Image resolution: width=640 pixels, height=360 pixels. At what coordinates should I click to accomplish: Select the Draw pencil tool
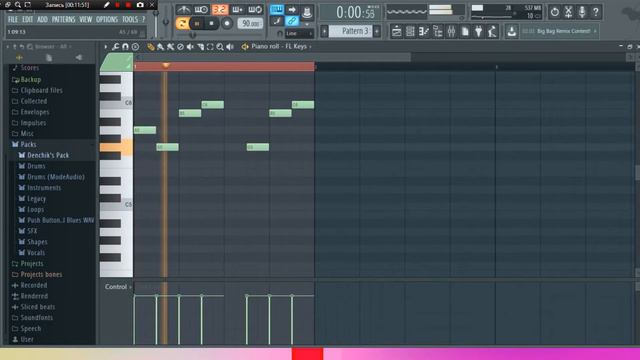click(151, 47)
